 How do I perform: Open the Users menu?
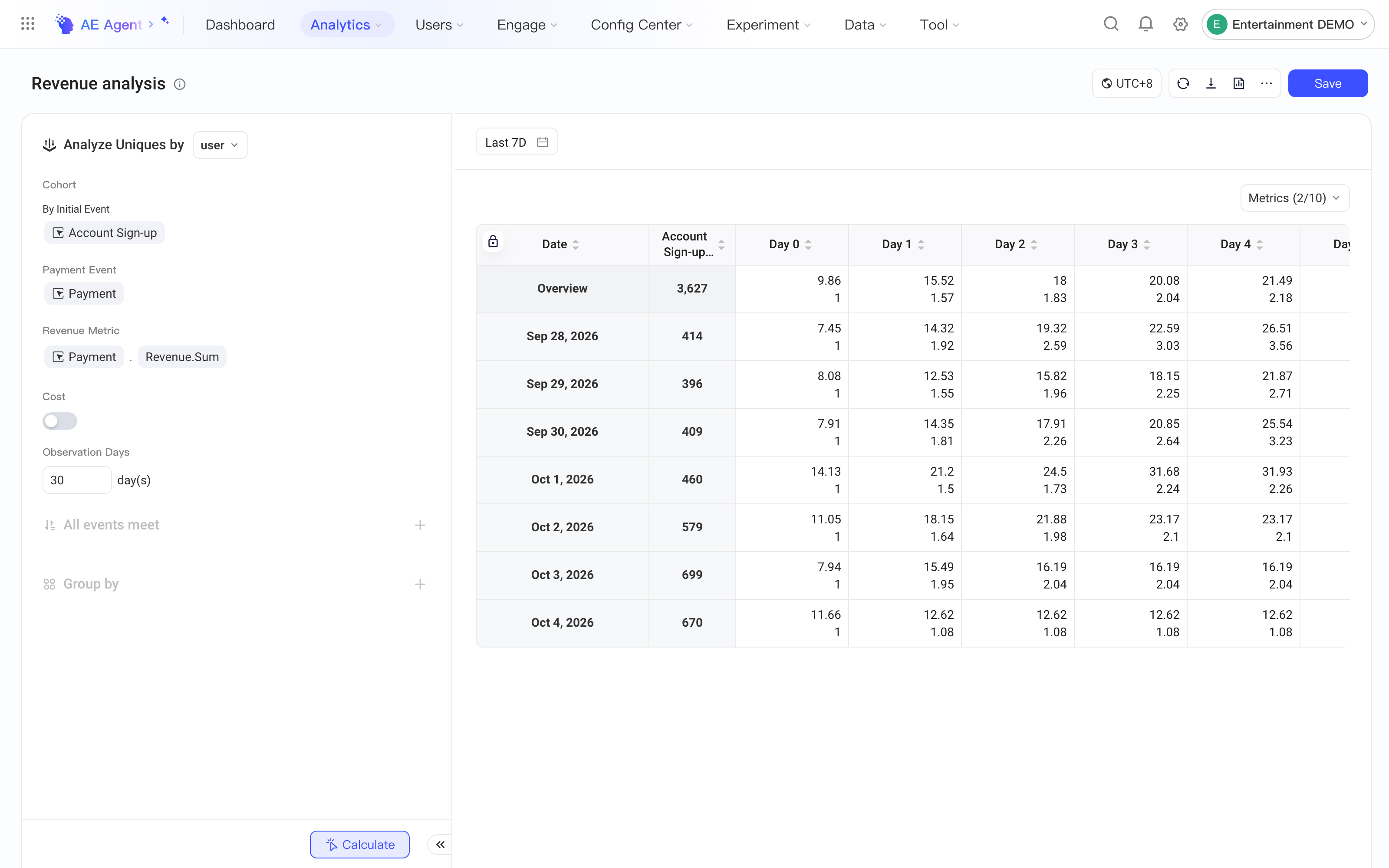439,25
